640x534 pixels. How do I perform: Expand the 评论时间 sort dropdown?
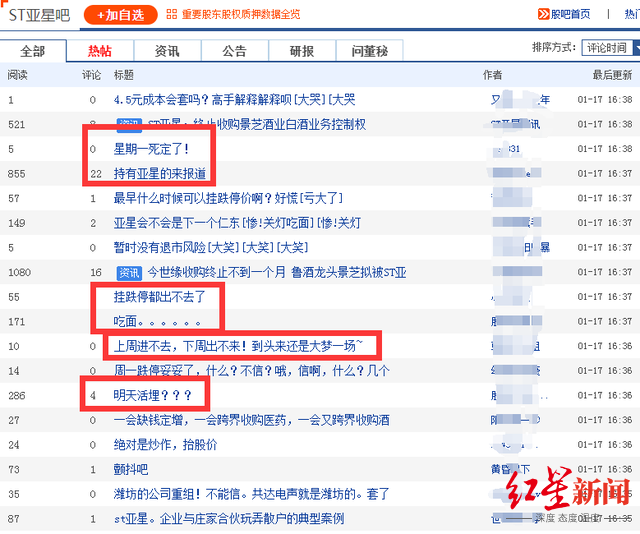pos(611,48)
